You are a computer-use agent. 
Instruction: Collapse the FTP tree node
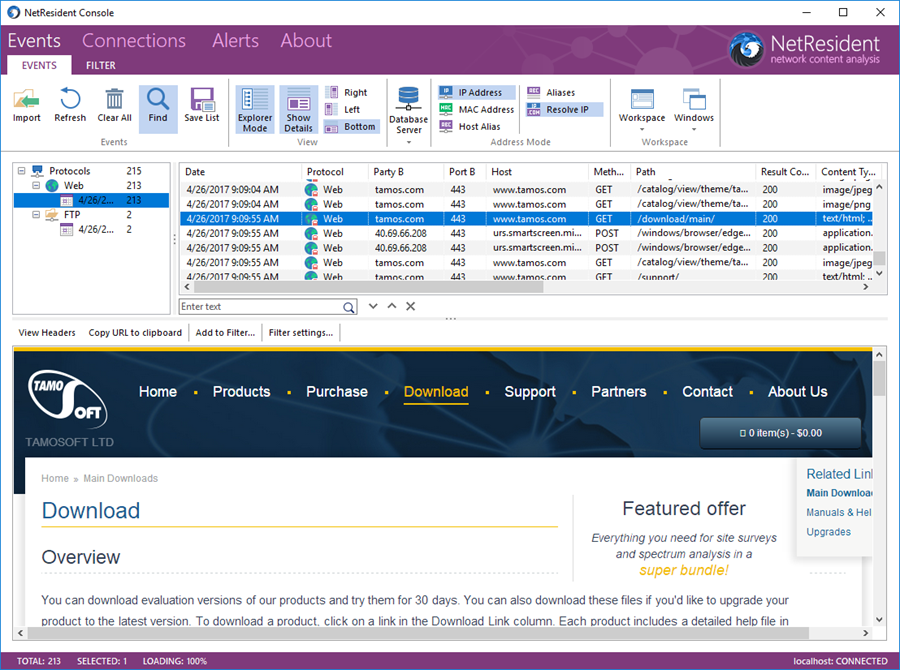coord(36,215)
